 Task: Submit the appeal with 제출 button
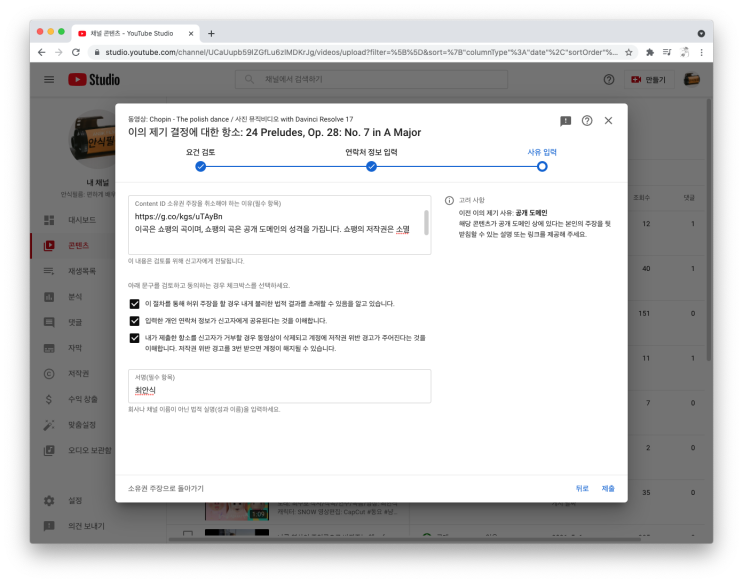click(x=608, y=488)
